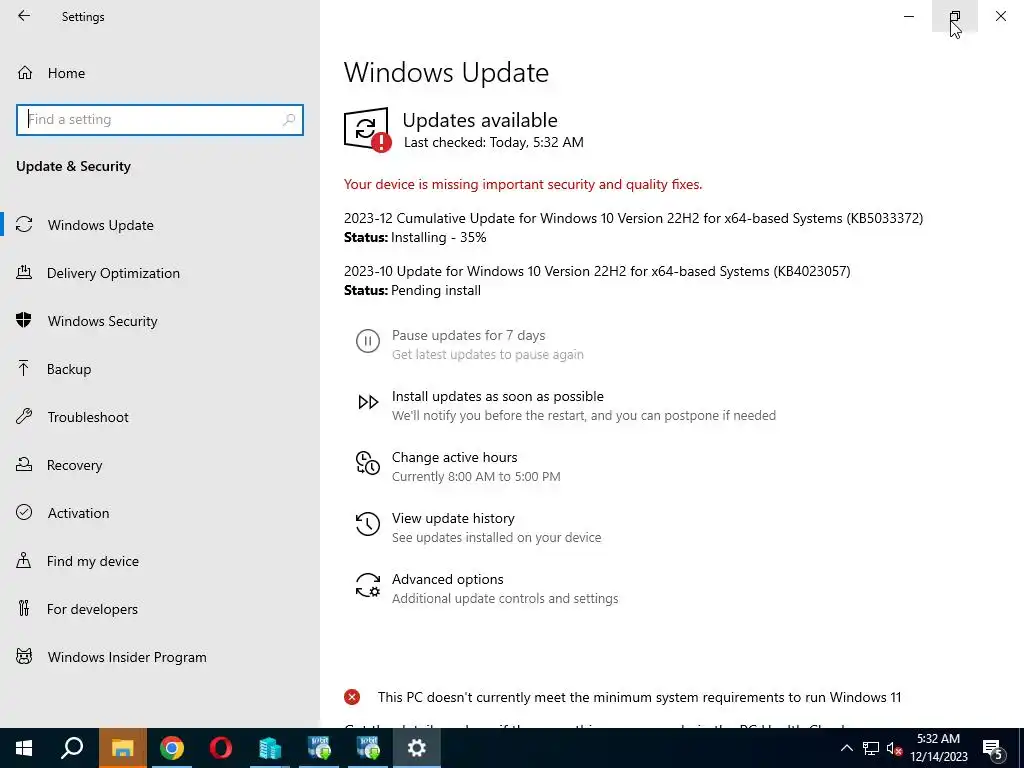
Task: Click the Windows 11 minimum requirements message
Action: 639,697
